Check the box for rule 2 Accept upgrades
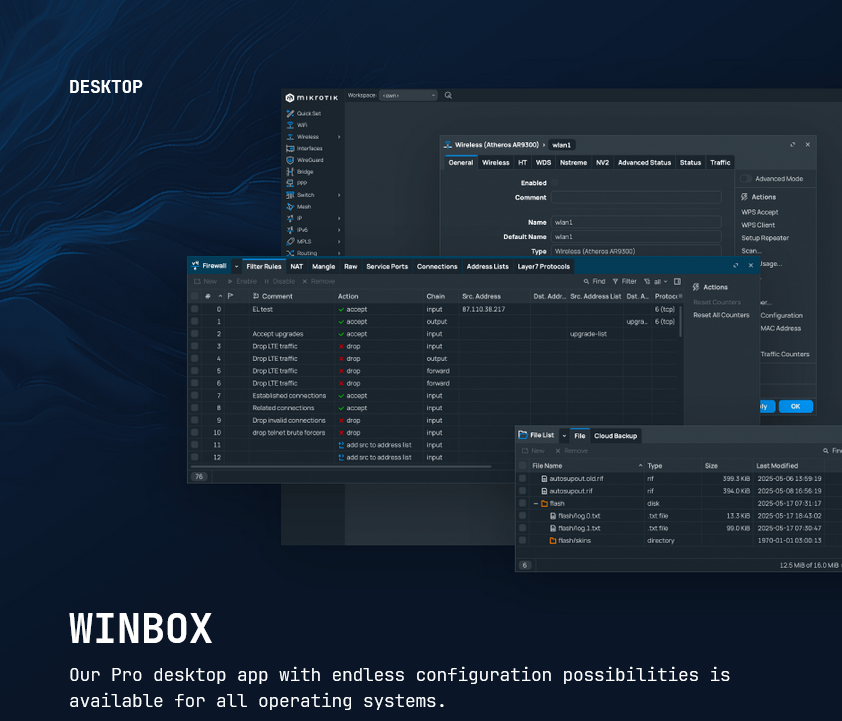The width and height of the screenshot is (842, 721). (194, 334)
